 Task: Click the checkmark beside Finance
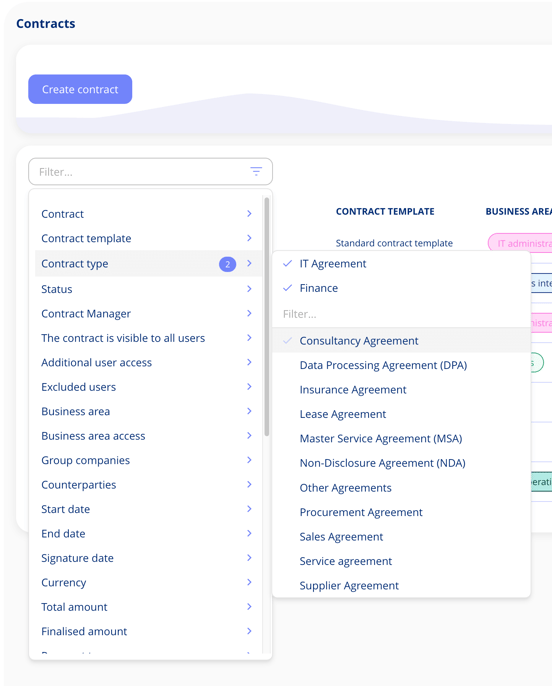click(x=287, y=288)
